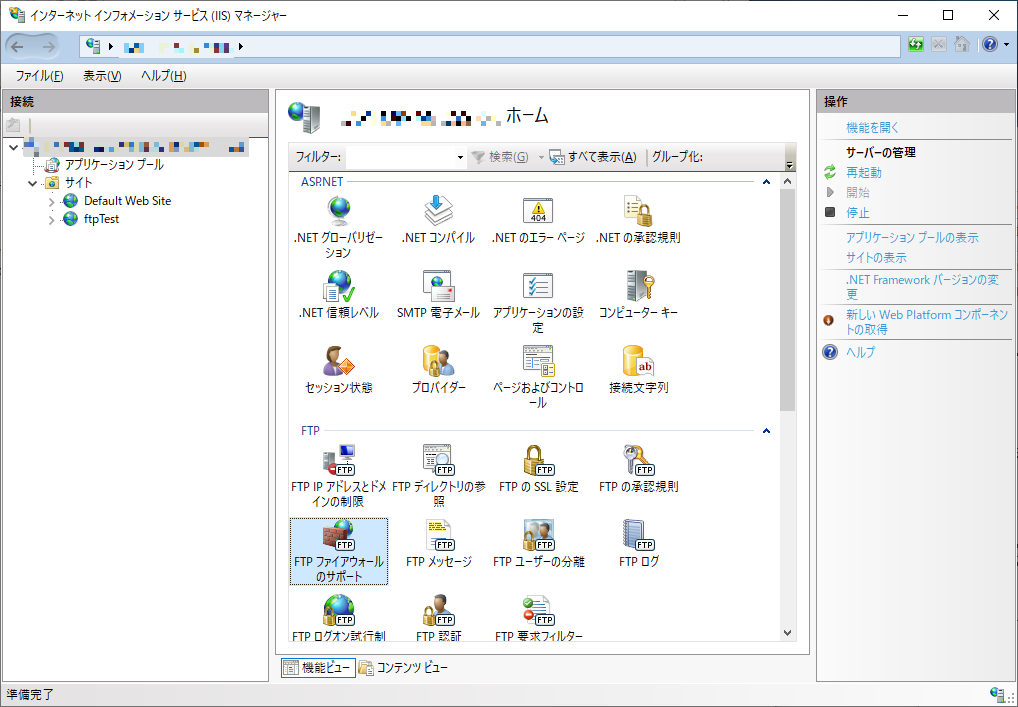Click the connect icon in 接続 toolbar
1018x707 pixels.
coord(14,125)
